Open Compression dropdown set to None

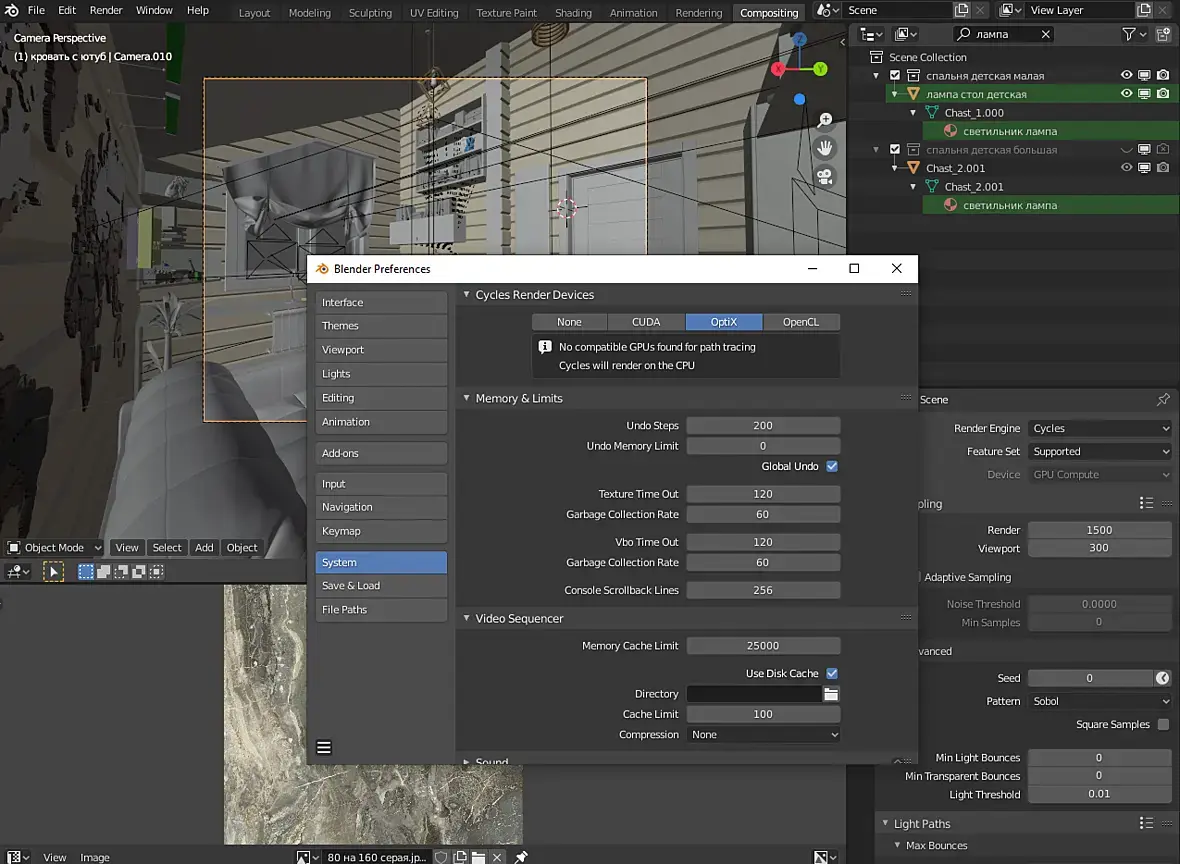763,735
